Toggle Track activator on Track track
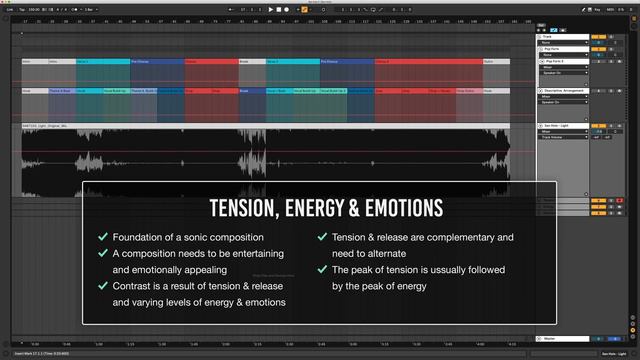The width and height of the screenshot is (640, 360). (x=598, y=37)
